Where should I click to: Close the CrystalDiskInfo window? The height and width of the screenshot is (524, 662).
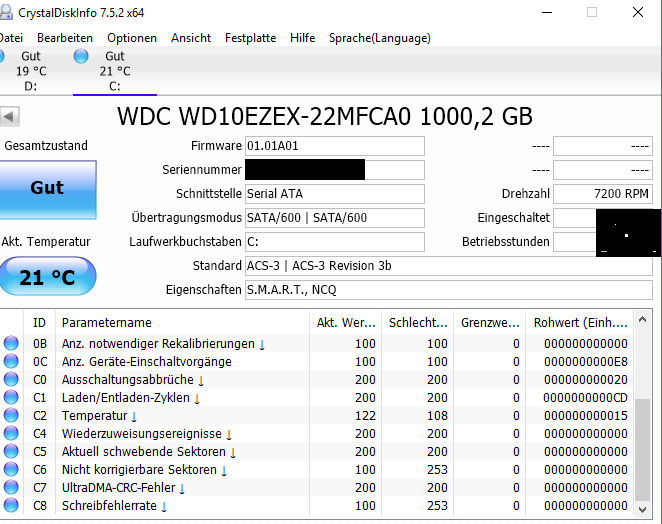pos(638,13)
